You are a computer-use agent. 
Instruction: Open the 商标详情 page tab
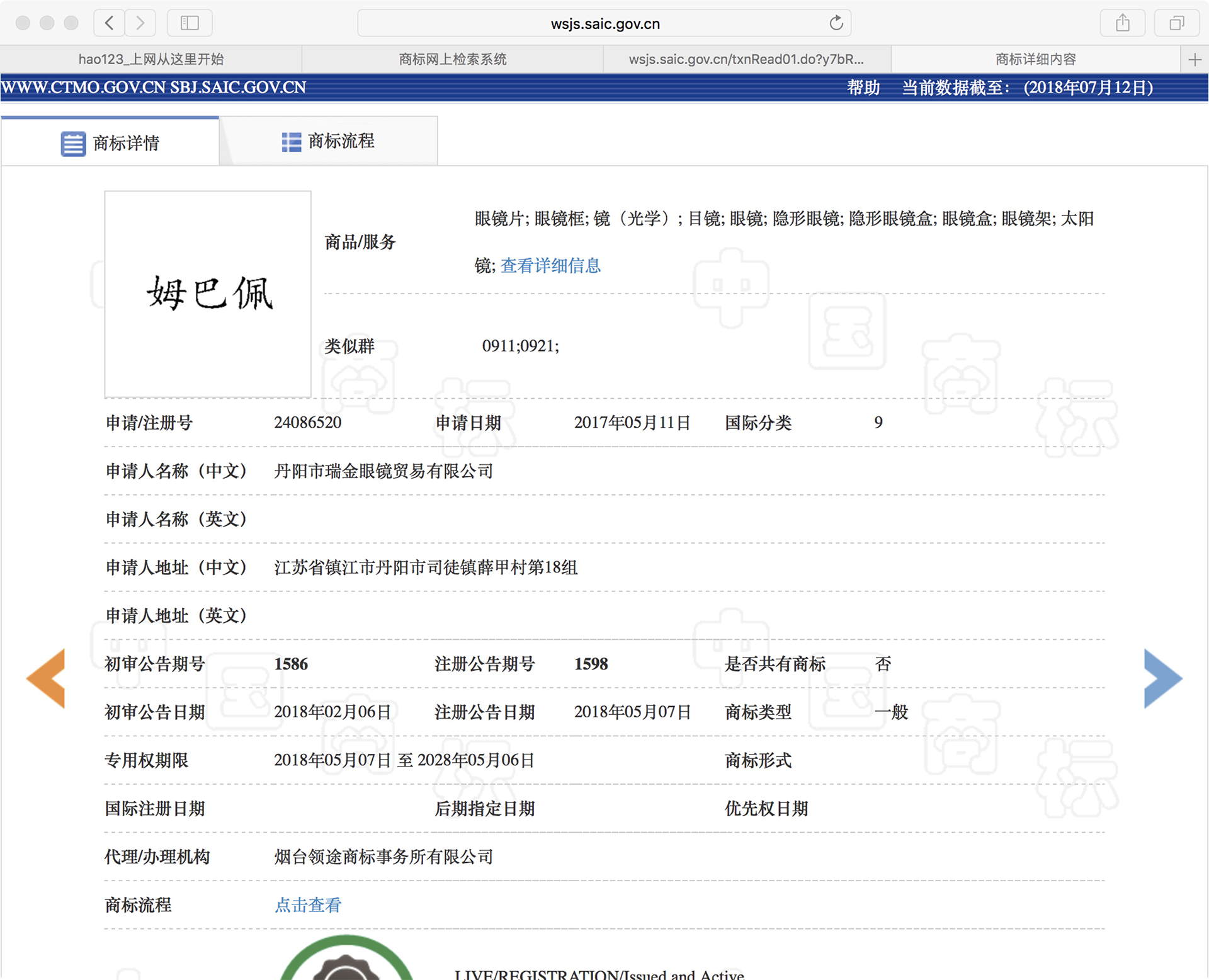[x=110, y=142]
